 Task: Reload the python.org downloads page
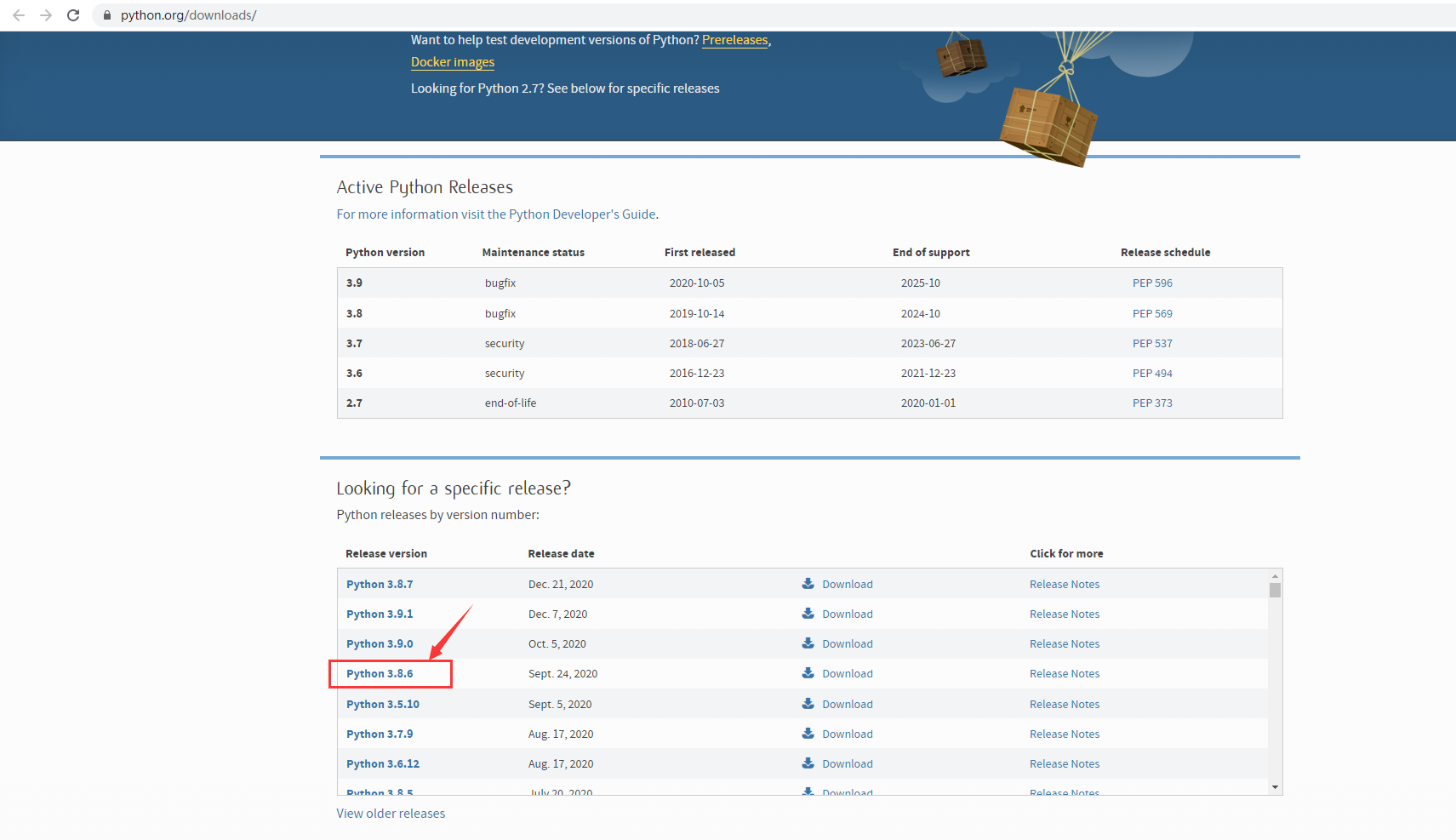click(x=73, y=15)
